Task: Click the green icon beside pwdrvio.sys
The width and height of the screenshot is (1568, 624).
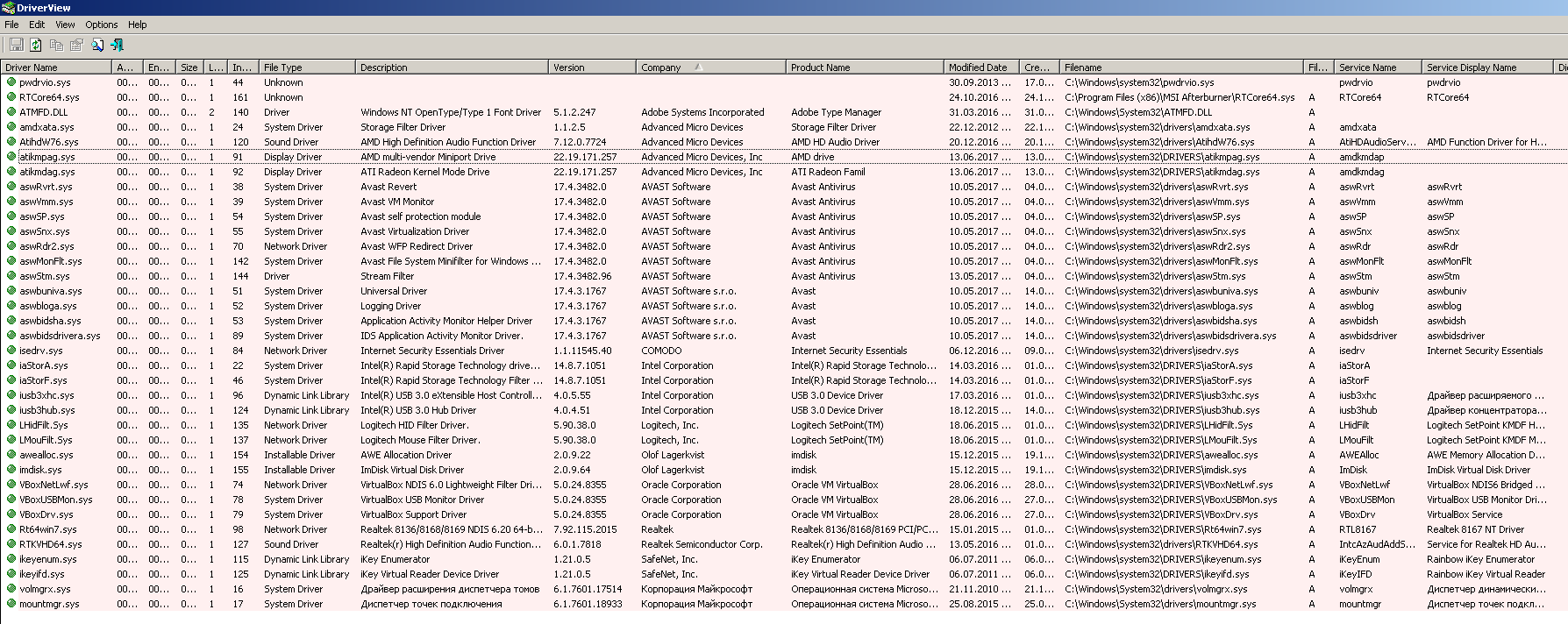Action: (11, 82)
